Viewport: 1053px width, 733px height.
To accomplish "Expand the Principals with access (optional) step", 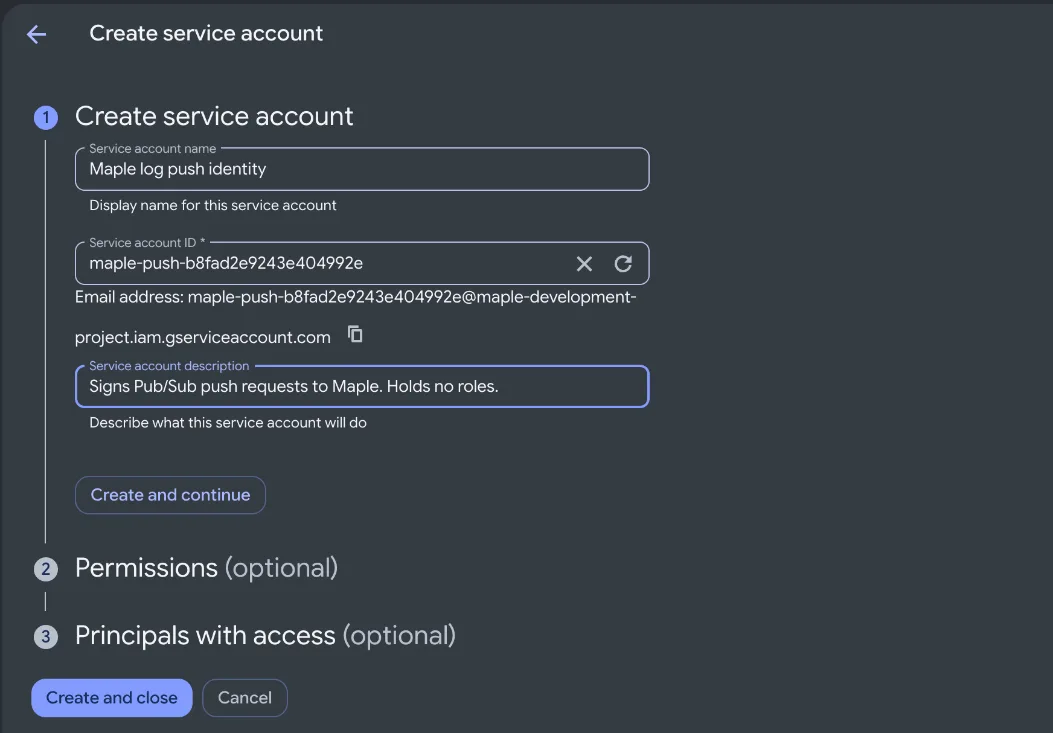I will (265, 636).
